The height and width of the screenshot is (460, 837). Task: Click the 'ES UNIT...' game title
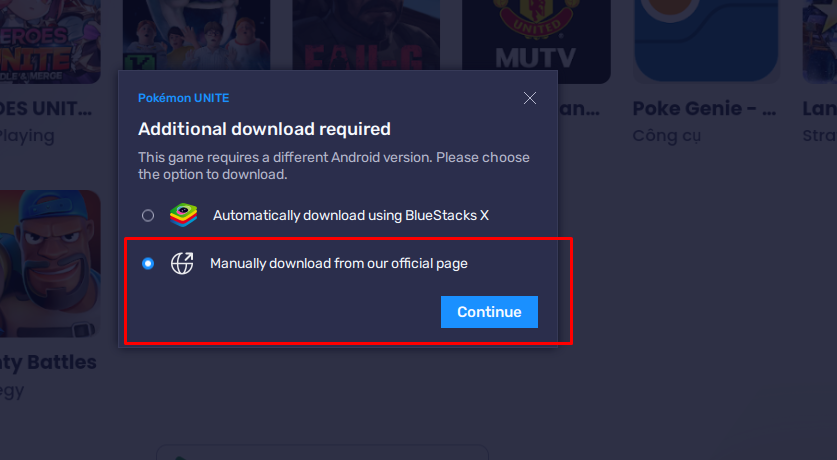(46, 109)
